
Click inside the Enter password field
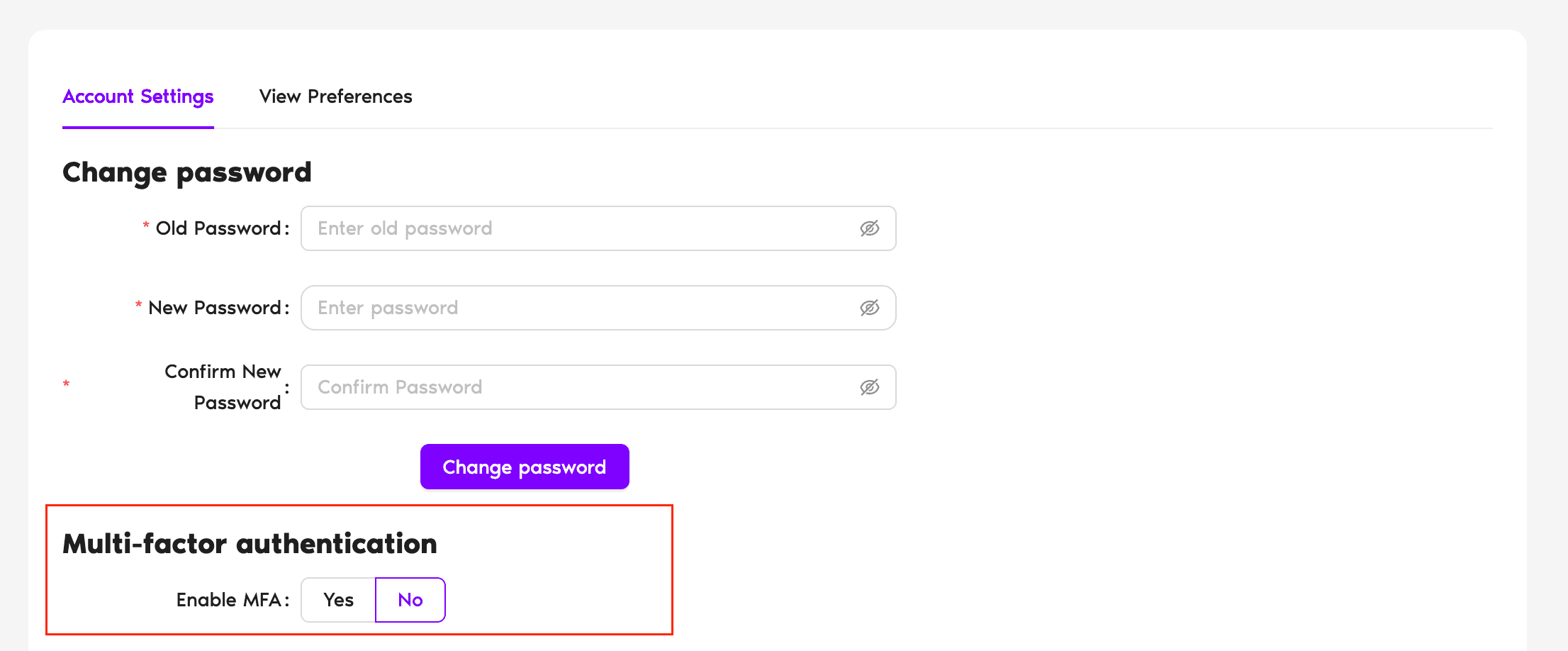coord(567,308)
